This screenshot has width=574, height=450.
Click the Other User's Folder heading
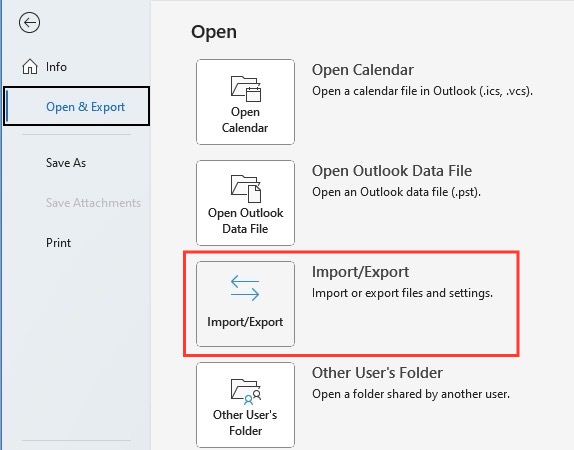coord(377,373)
